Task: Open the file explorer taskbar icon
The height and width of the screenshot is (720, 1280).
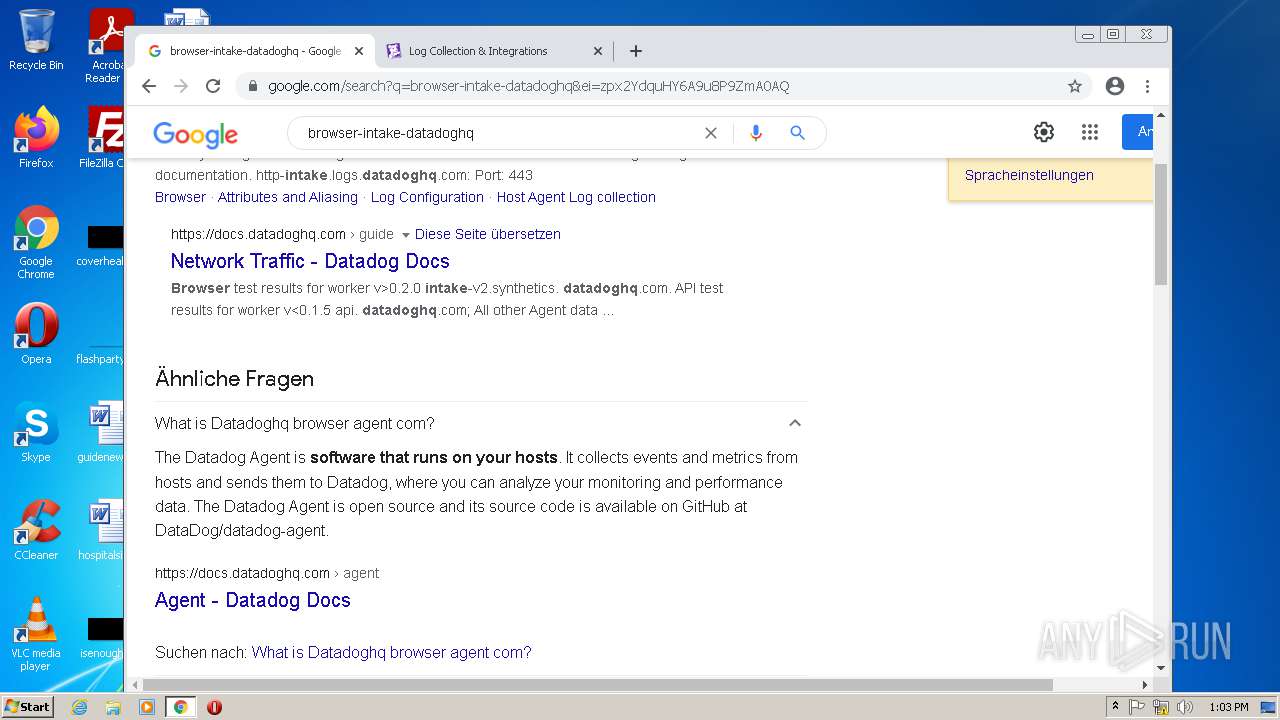Action: (x=113, y=707)
